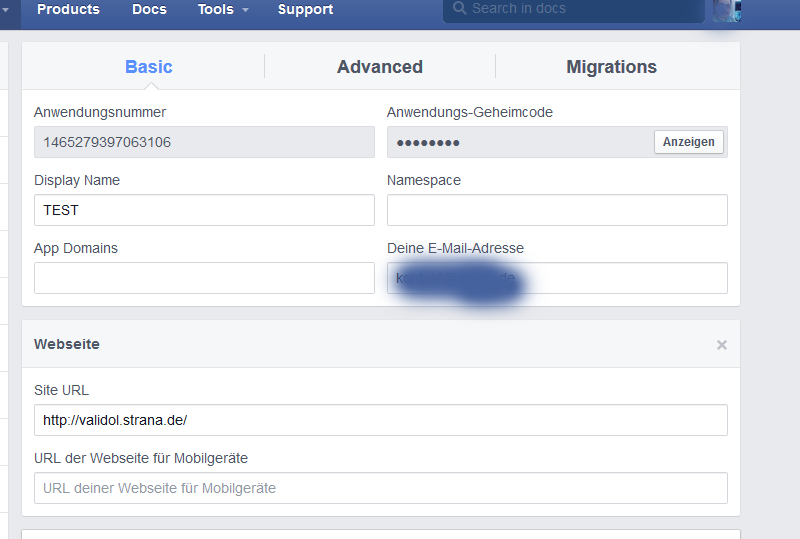800x539 pixels.
Task: Go to Docs in the navigation bar
Action: pos(149,10)
